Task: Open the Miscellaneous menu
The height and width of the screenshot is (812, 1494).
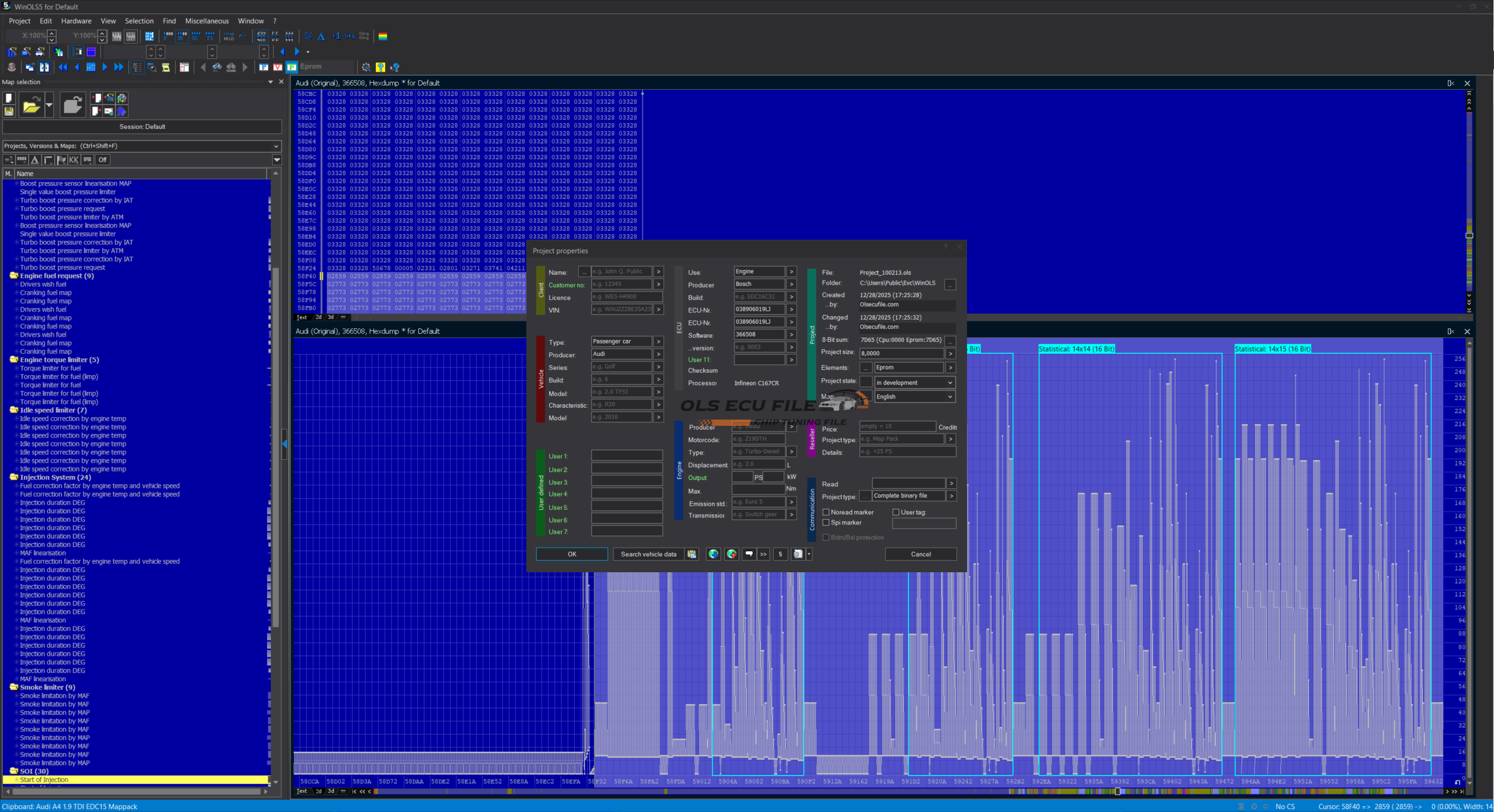Action: coord(207,21)
